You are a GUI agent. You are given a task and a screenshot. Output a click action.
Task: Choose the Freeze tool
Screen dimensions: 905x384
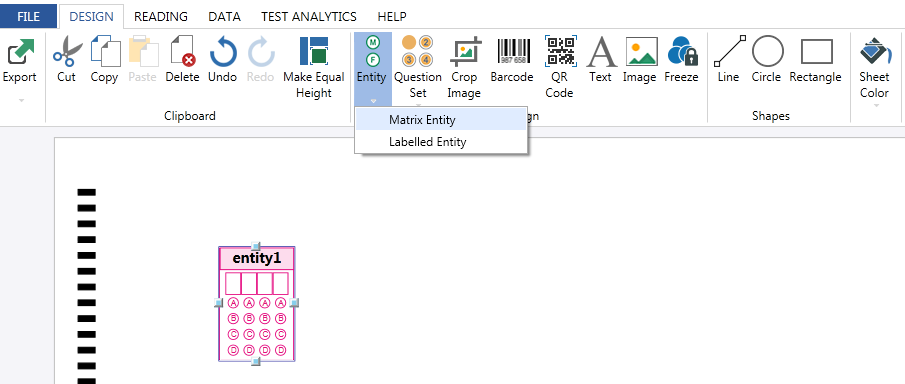(x=682, y=59)
